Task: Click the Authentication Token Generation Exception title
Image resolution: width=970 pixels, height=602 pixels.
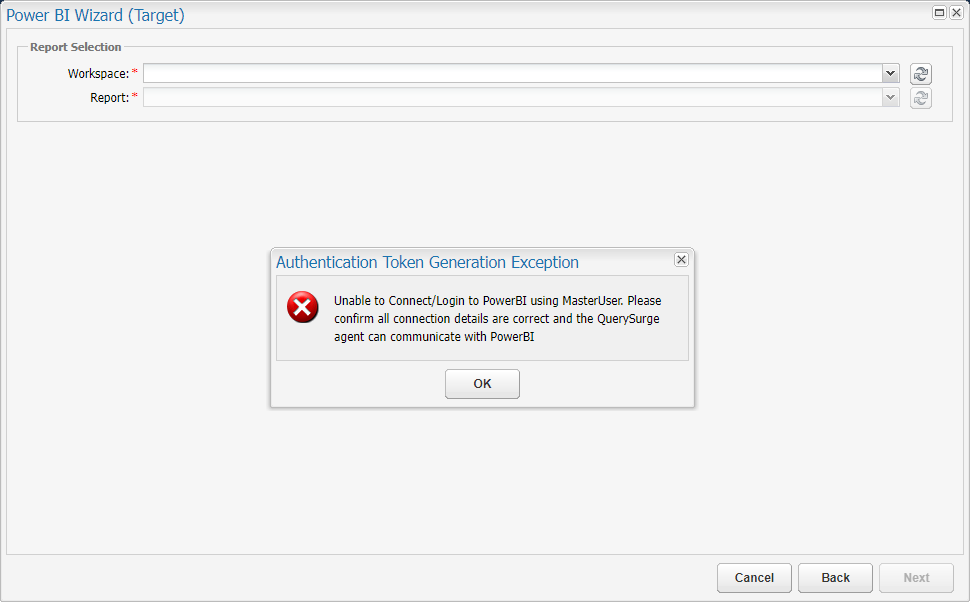Action: (427, 262)
